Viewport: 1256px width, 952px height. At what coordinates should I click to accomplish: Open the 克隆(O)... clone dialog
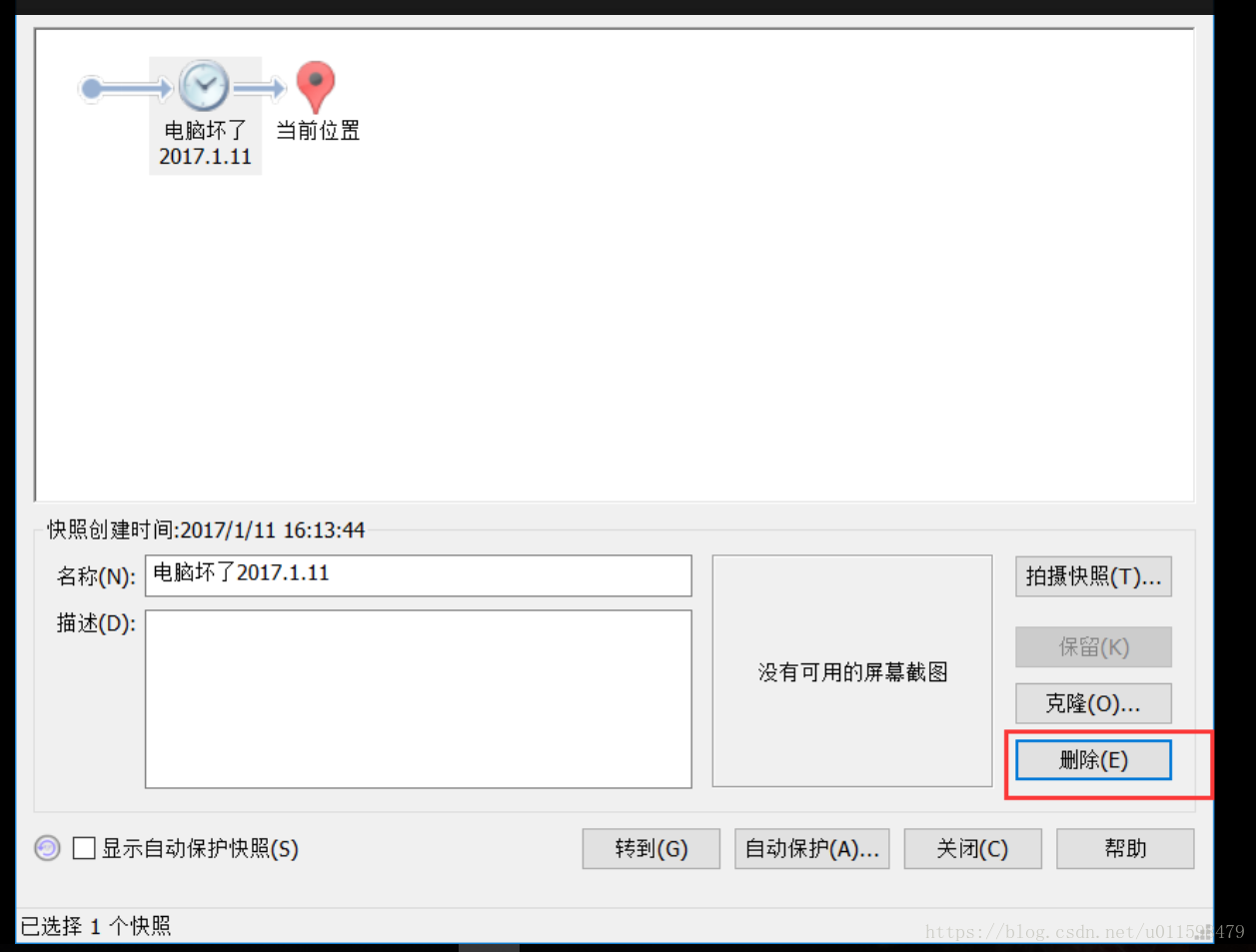click(x=1093, y=703)
